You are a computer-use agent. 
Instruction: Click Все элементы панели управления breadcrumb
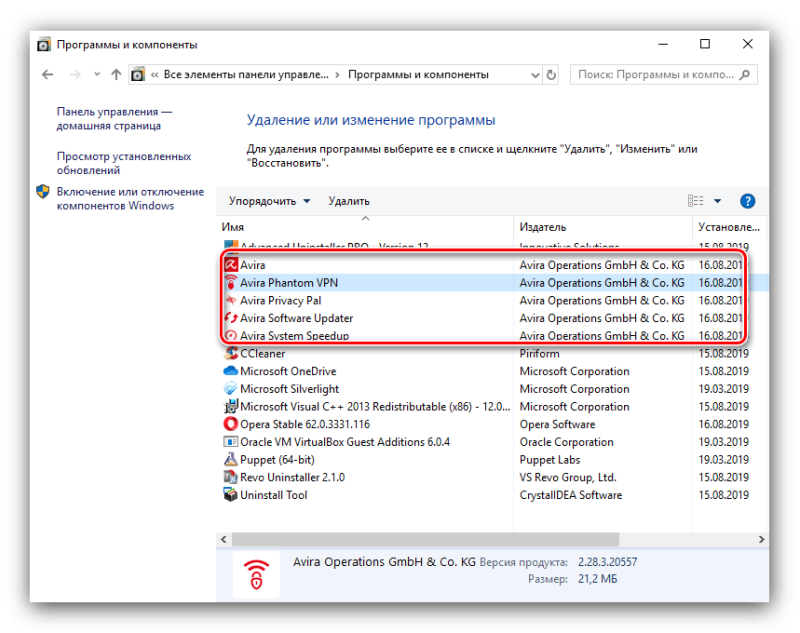[246, 75]
